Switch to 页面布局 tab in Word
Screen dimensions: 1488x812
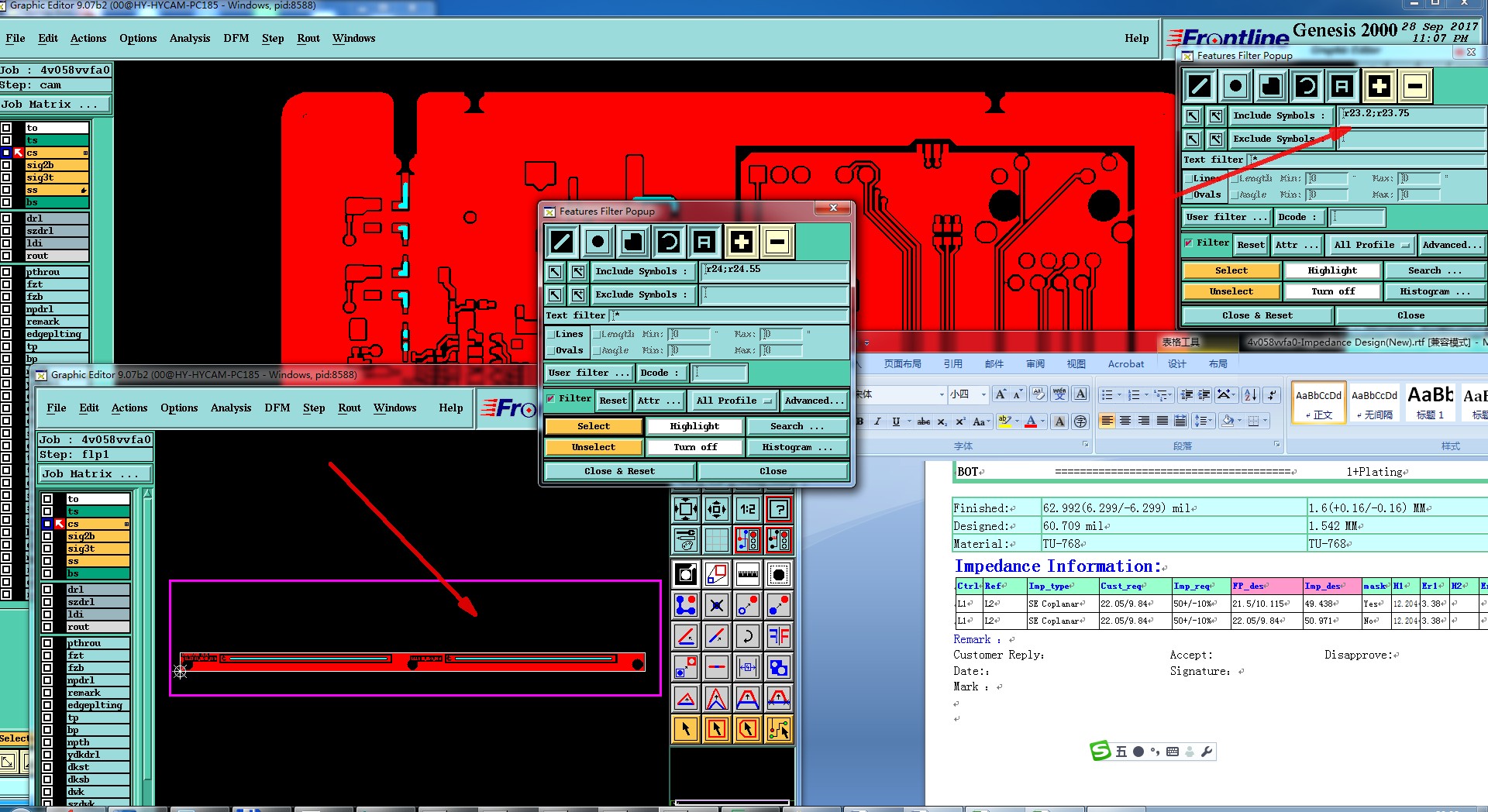point(903,363)
